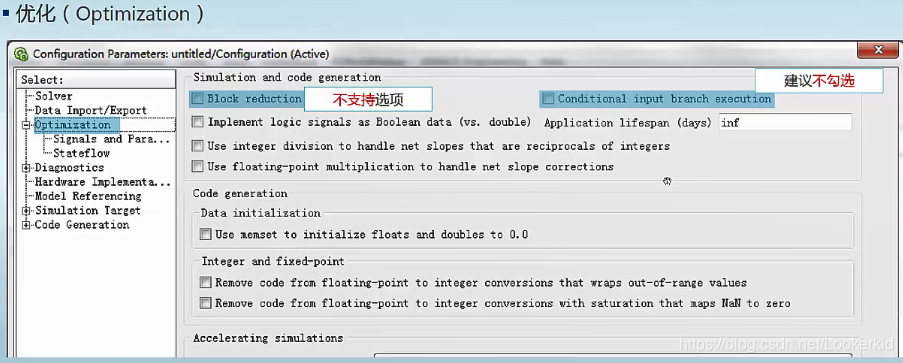Enable the Block reduction checkbox
This screenshot has height=363, width=903.
[198, 99]
